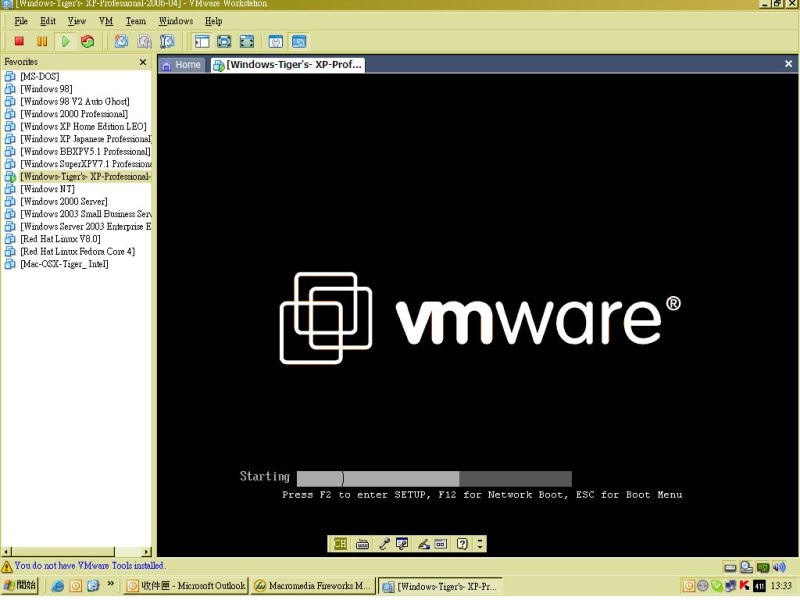Viewport: 800px width, 600px height.
Task: Click the green Power On play icon
Action: [x=65, y=41]
